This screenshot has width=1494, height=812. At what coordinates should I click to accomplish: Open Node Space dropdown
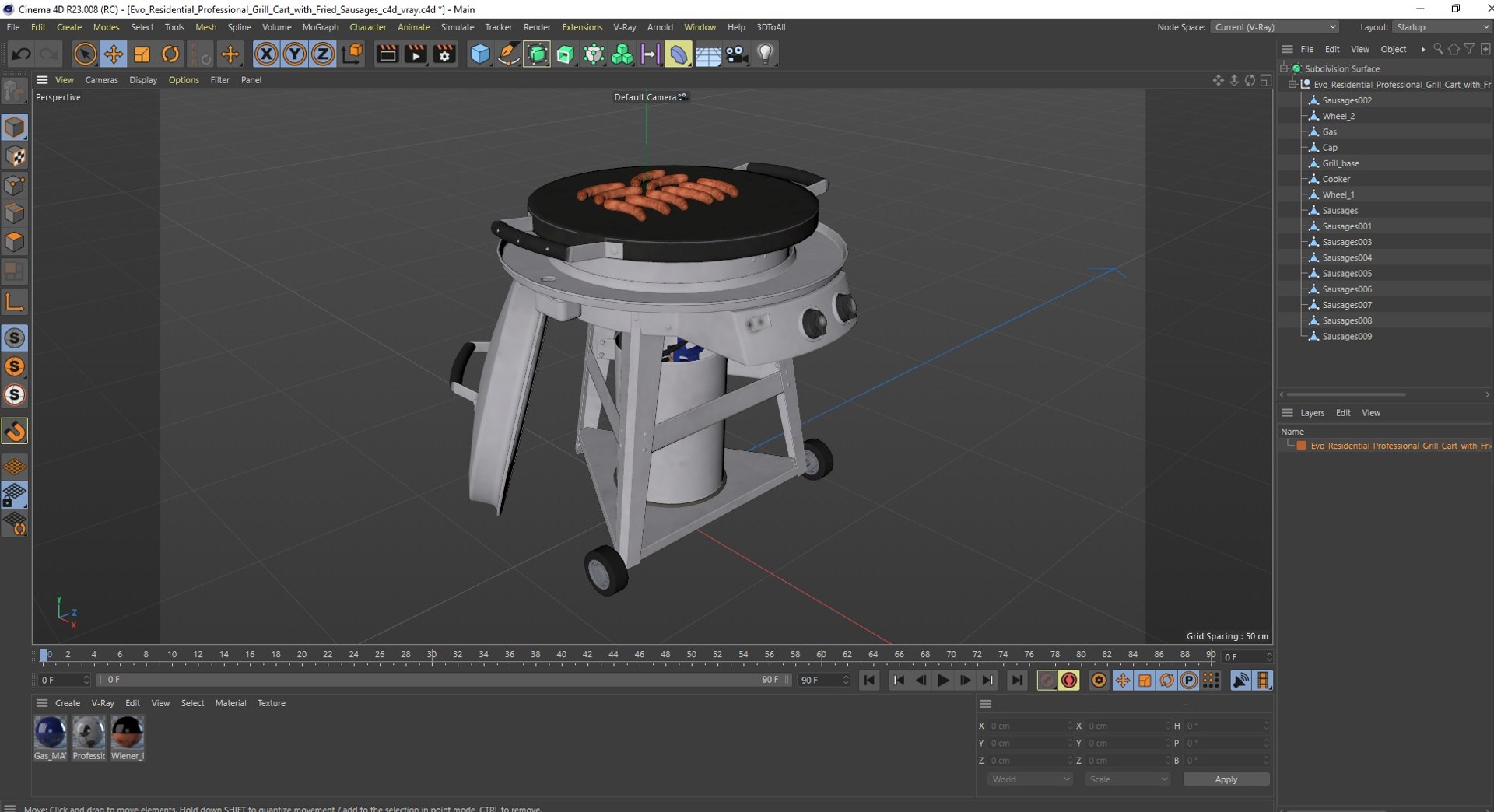click(x=1274, y=27)
